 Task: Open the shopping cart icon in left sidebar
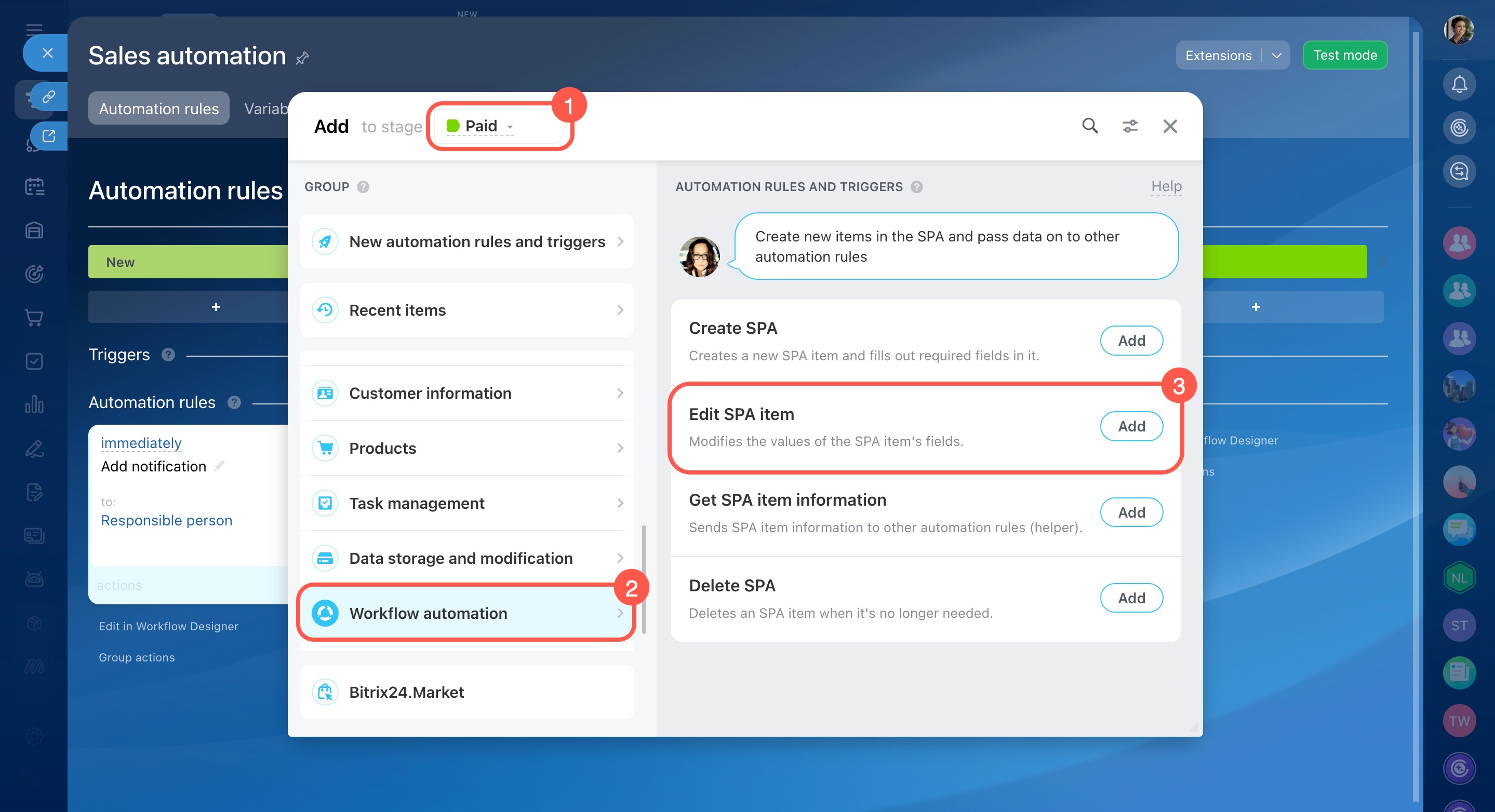[x=34, y=317]
